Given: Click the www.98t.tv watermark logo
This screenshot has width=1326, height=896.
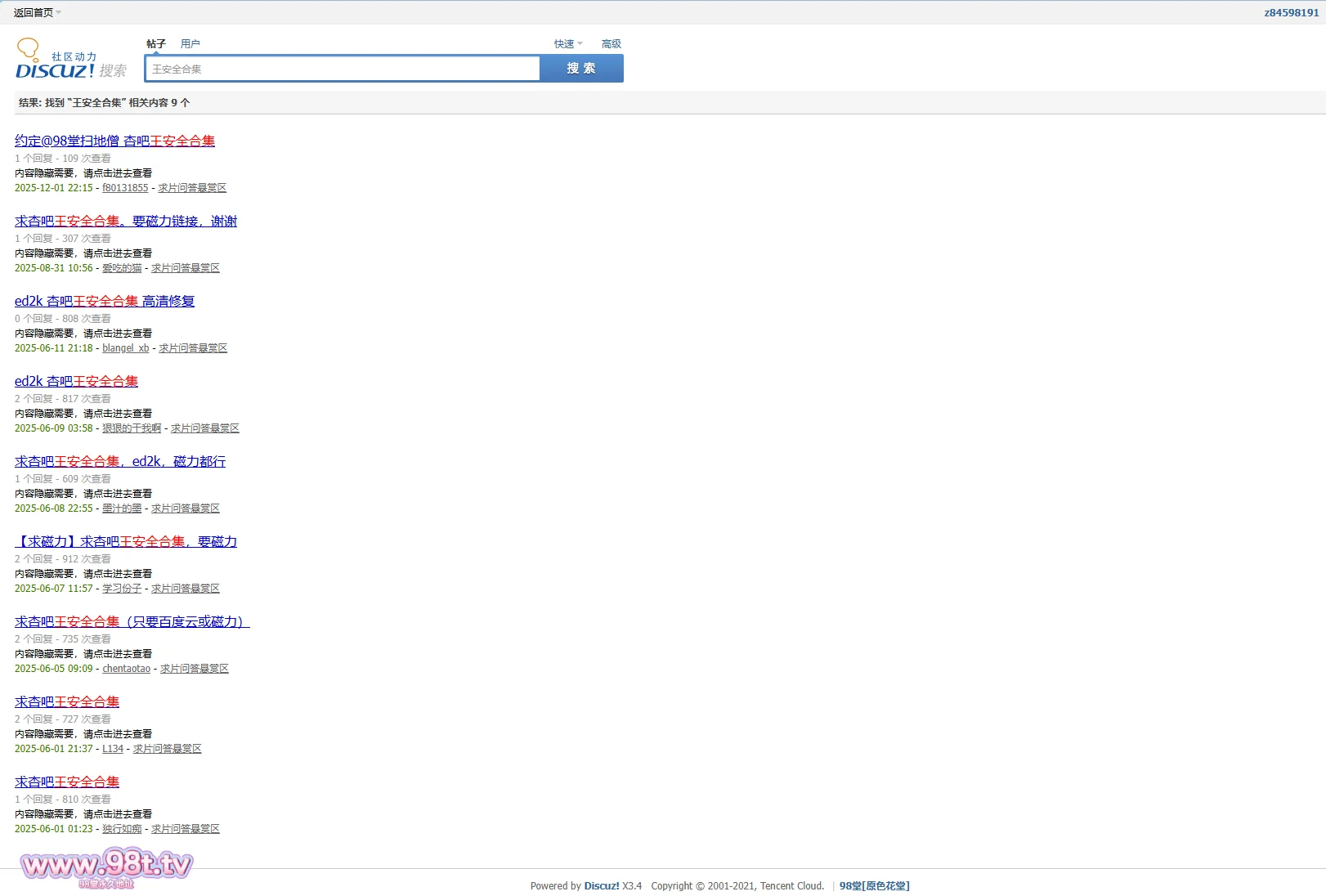Looking at the screenshot, I should [106, 866].
